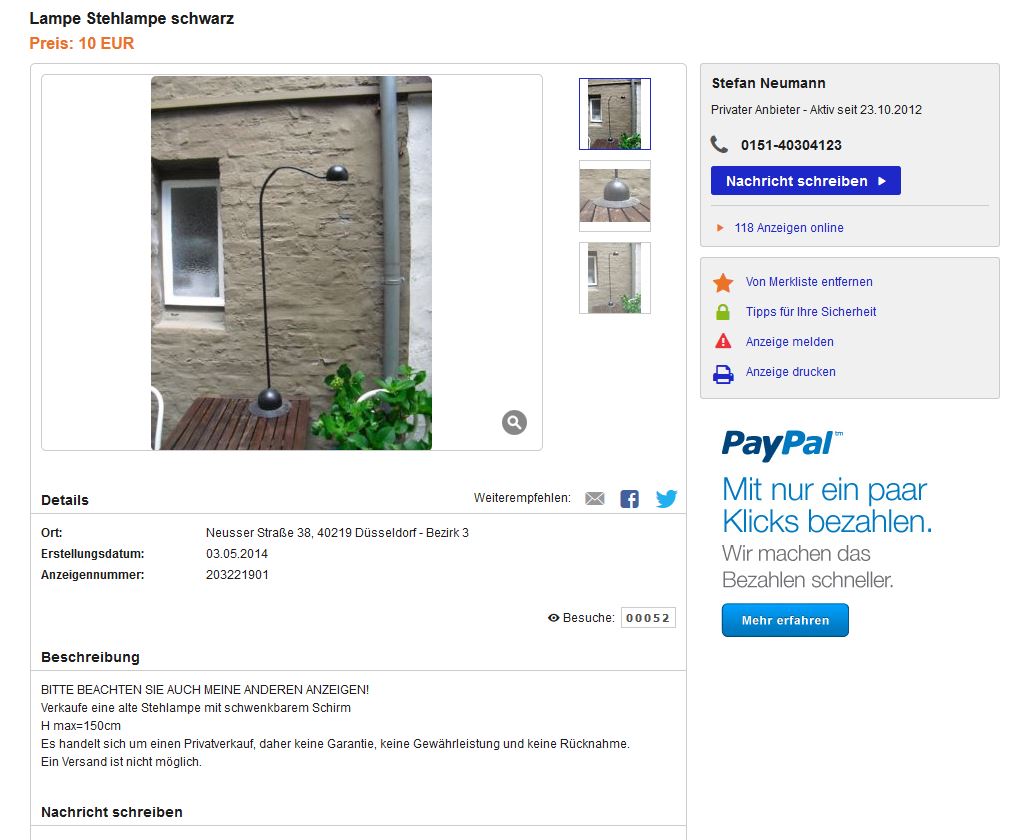Select the first lamp thumbnail
The width and height of the screenshot is (1036, 840).
(x=614, y=114)
